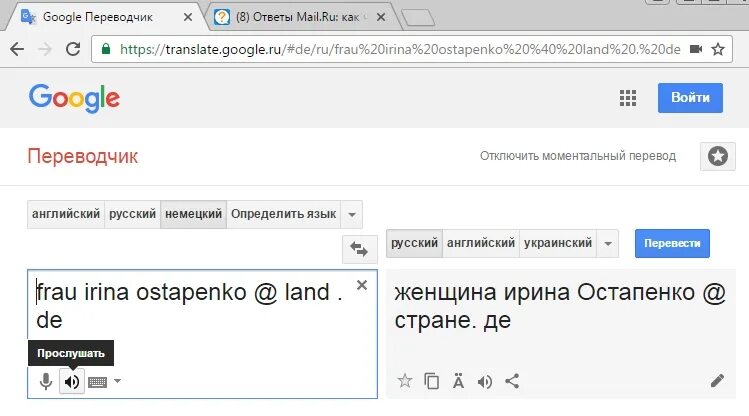
Task: Click the address bar URL
Action: pos(400,49)
